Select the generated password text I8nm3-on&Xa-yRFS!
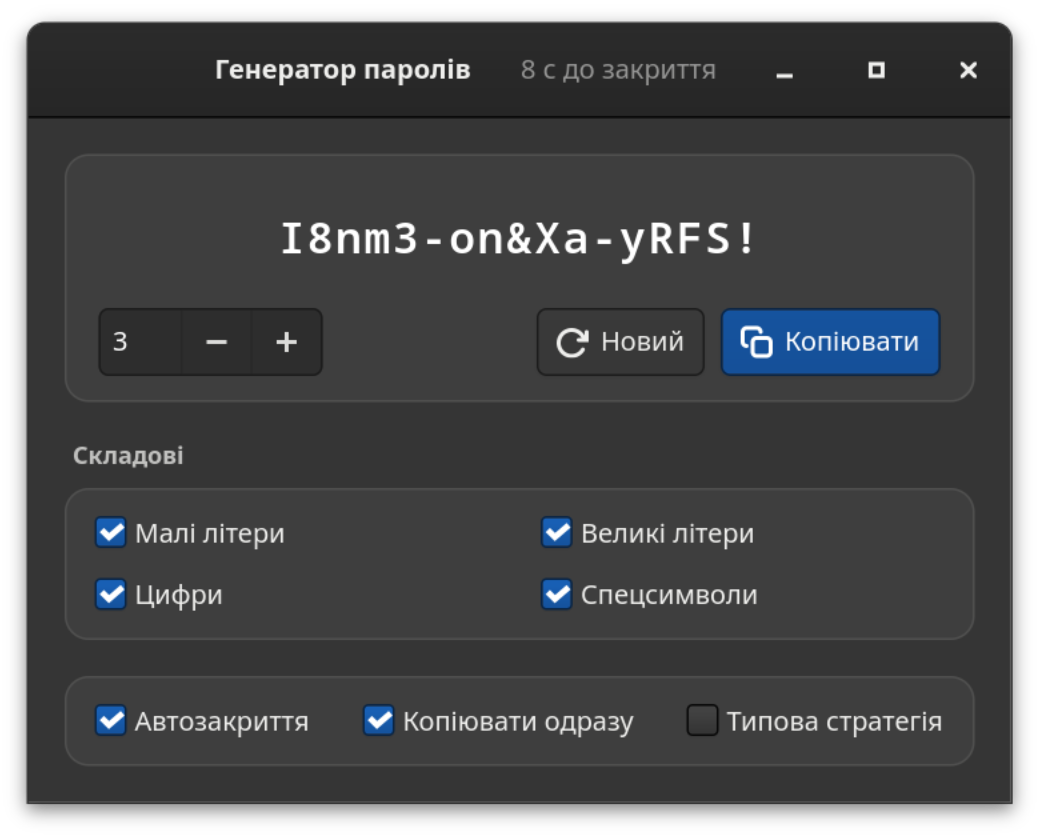1038x836 pixels. tap(518, 238)
